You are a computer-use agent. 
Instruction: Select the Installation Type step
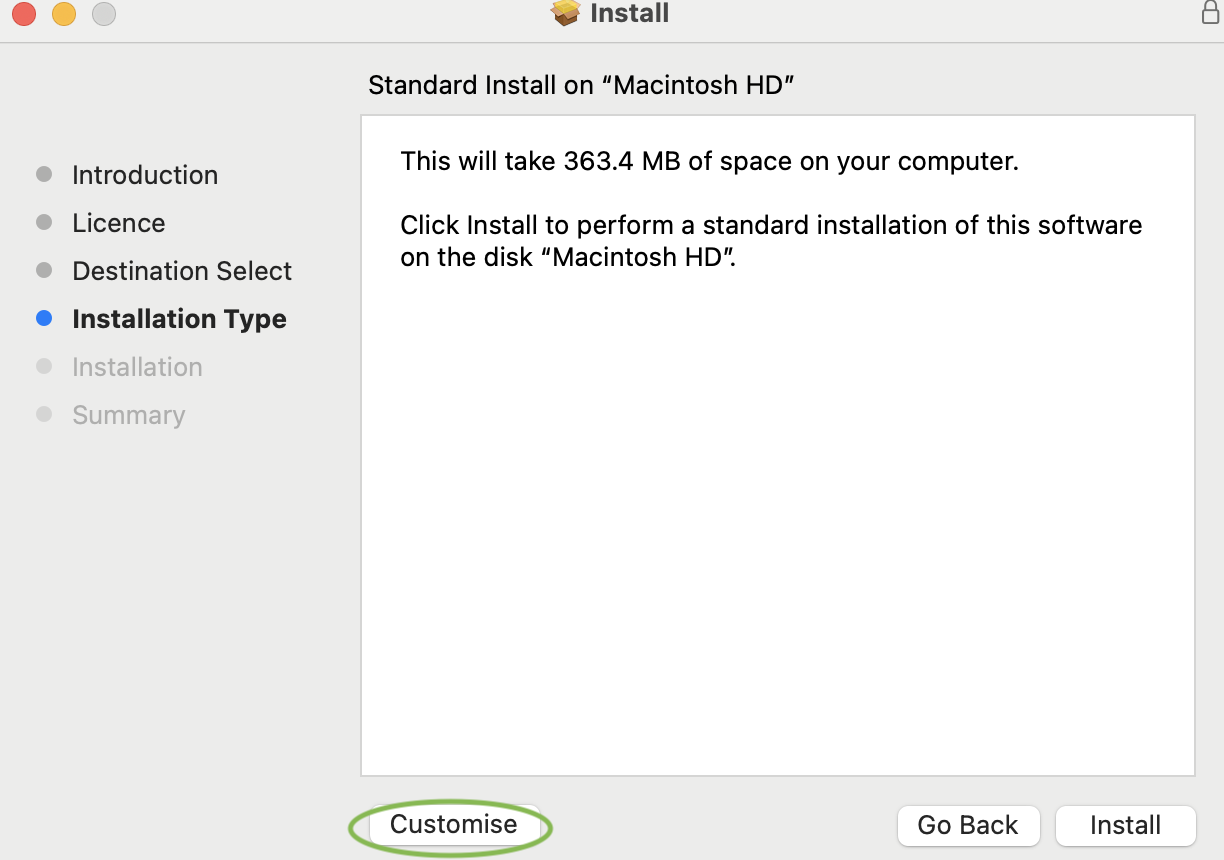(x=180, y=319)
